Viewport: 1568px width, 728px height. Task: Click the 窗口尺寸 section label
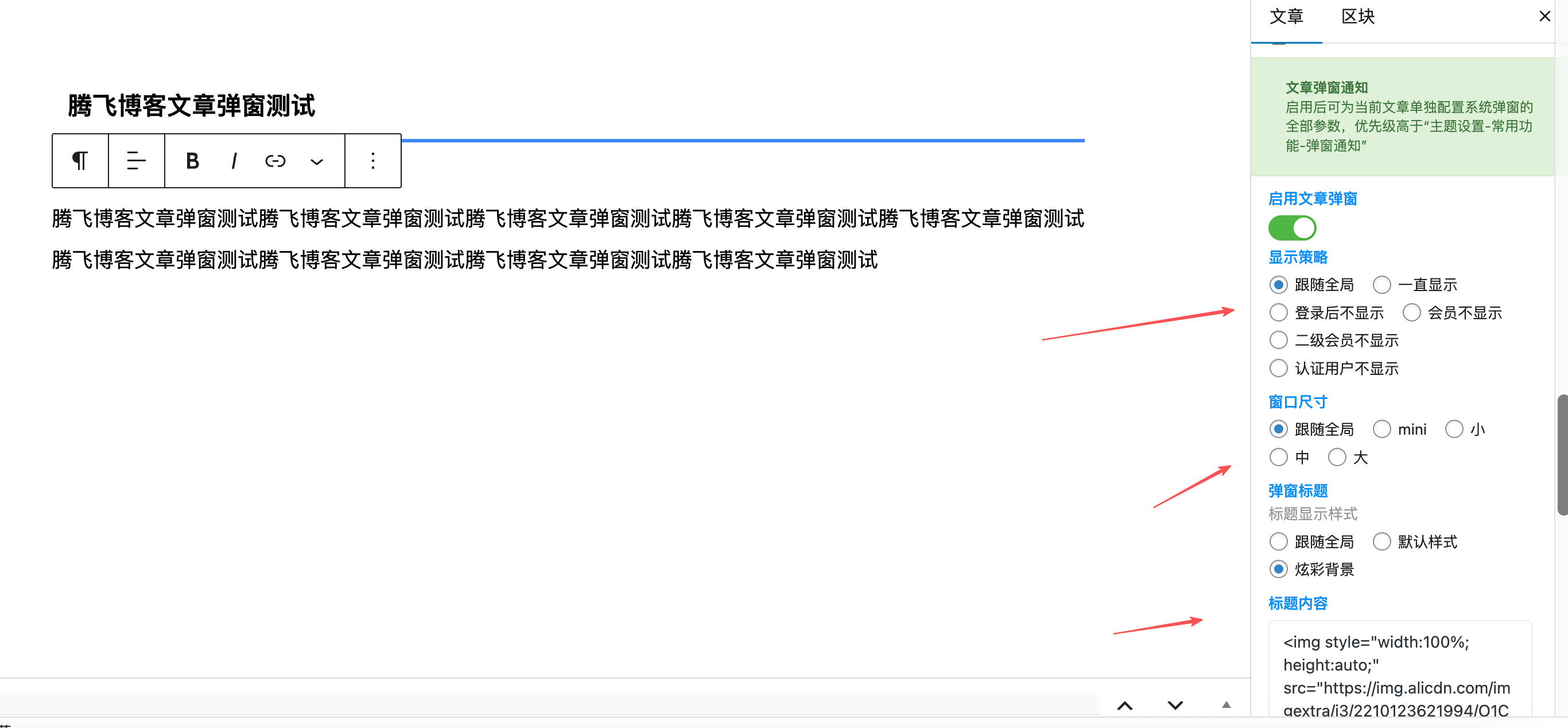[x=1297, y=402]
